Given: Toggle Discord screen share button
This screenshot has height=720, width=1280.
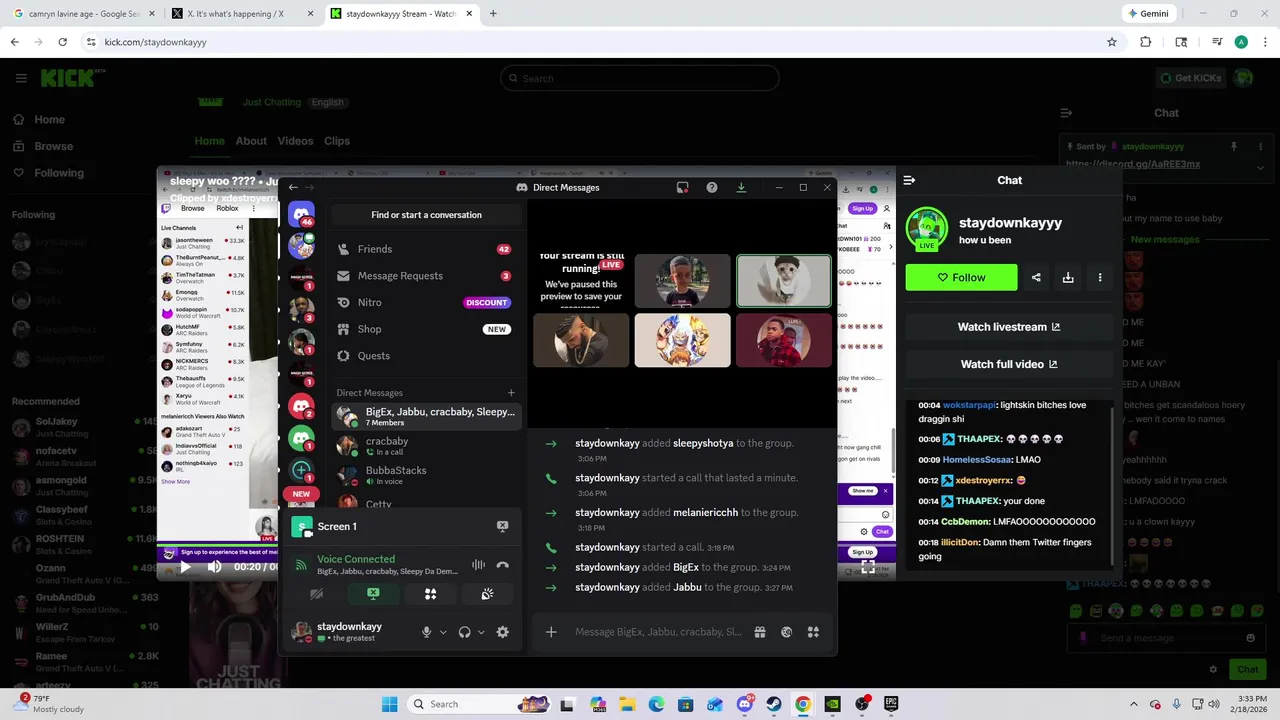Looking at the screenshot, I should tap(373, 594).
